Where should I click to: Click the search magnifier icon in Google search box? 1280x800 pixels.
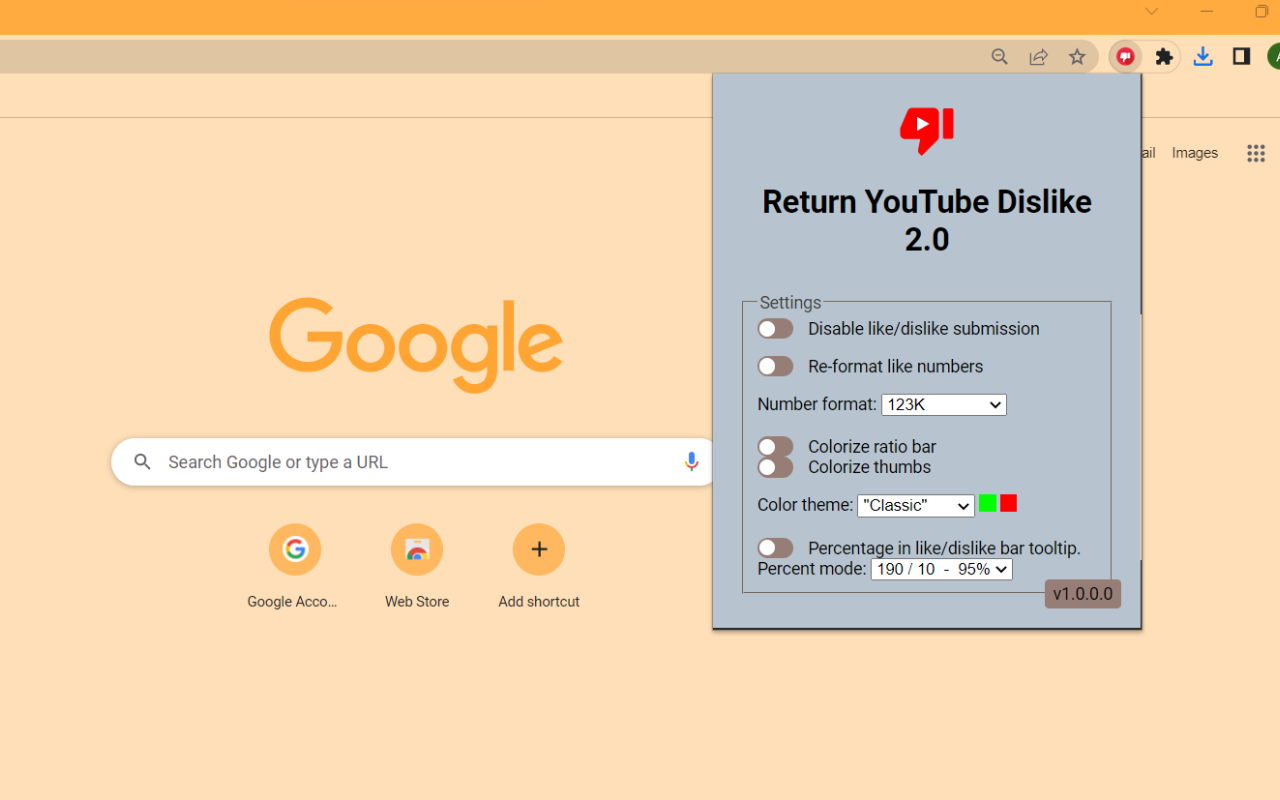143,462
